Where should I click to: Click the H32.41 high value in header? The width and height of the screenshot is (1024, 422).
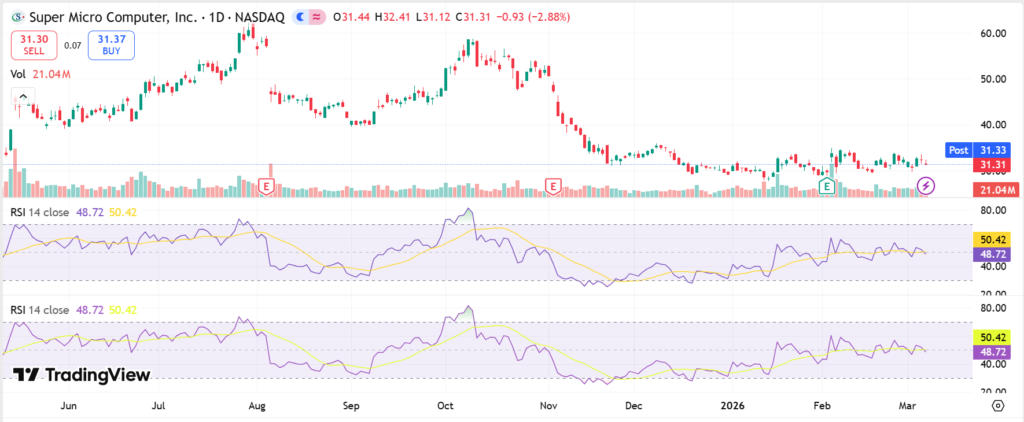point(393,18)
